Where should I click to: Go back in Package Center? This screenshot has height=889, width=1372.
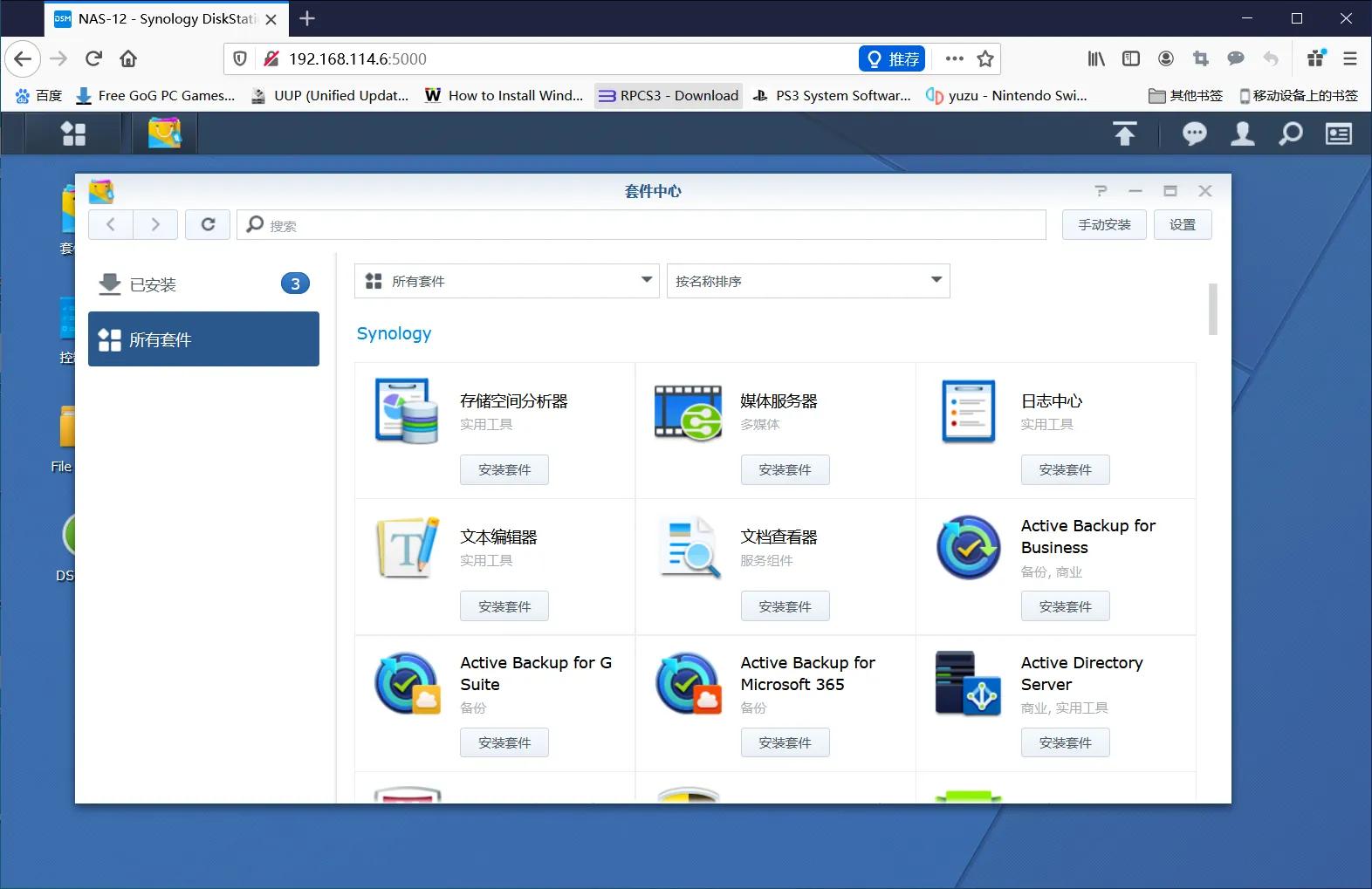(x=111, y=224)
